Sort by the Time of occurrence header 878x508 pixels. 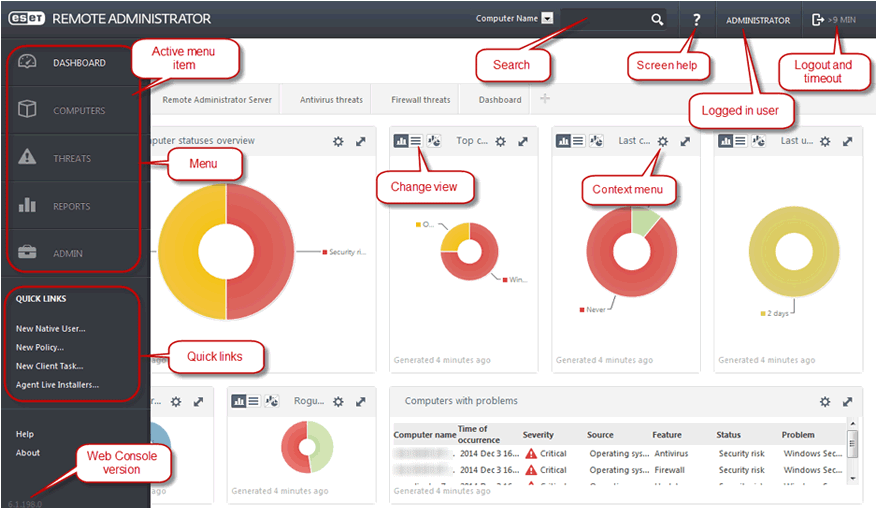click(479, 434)
